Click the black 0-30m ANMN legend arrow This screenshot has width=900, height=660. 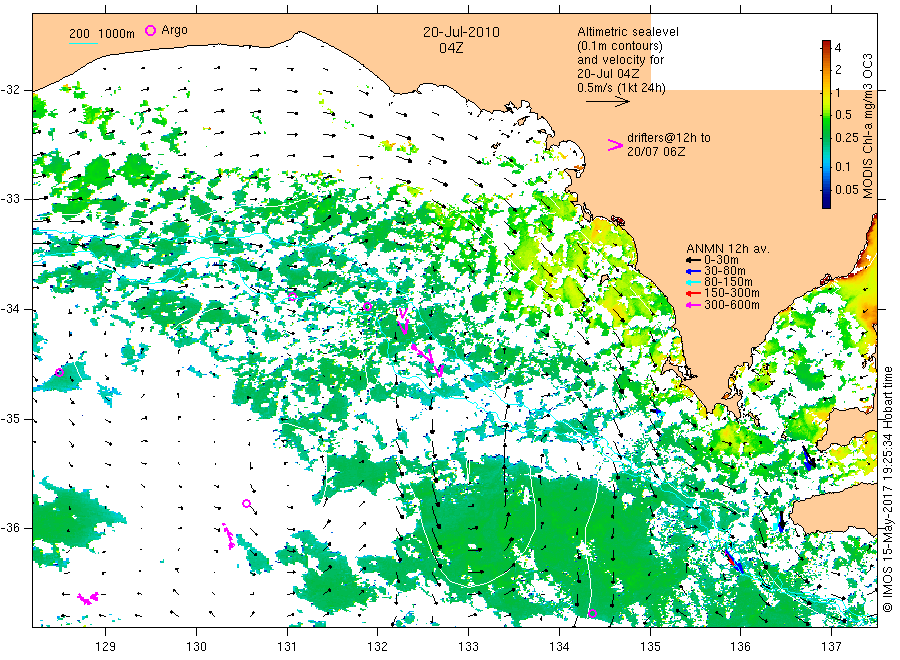[693, 260]
